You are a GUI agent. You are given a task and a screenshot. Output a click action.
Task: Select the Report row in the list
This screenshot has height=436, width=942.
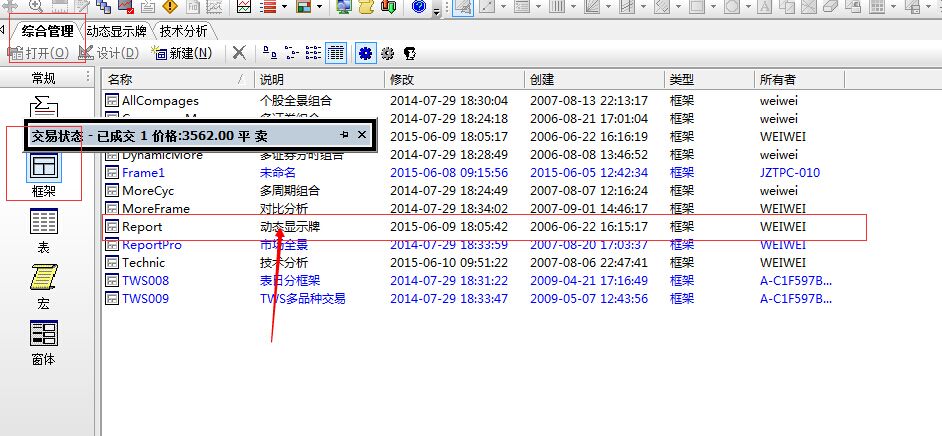tap(142, 227)
